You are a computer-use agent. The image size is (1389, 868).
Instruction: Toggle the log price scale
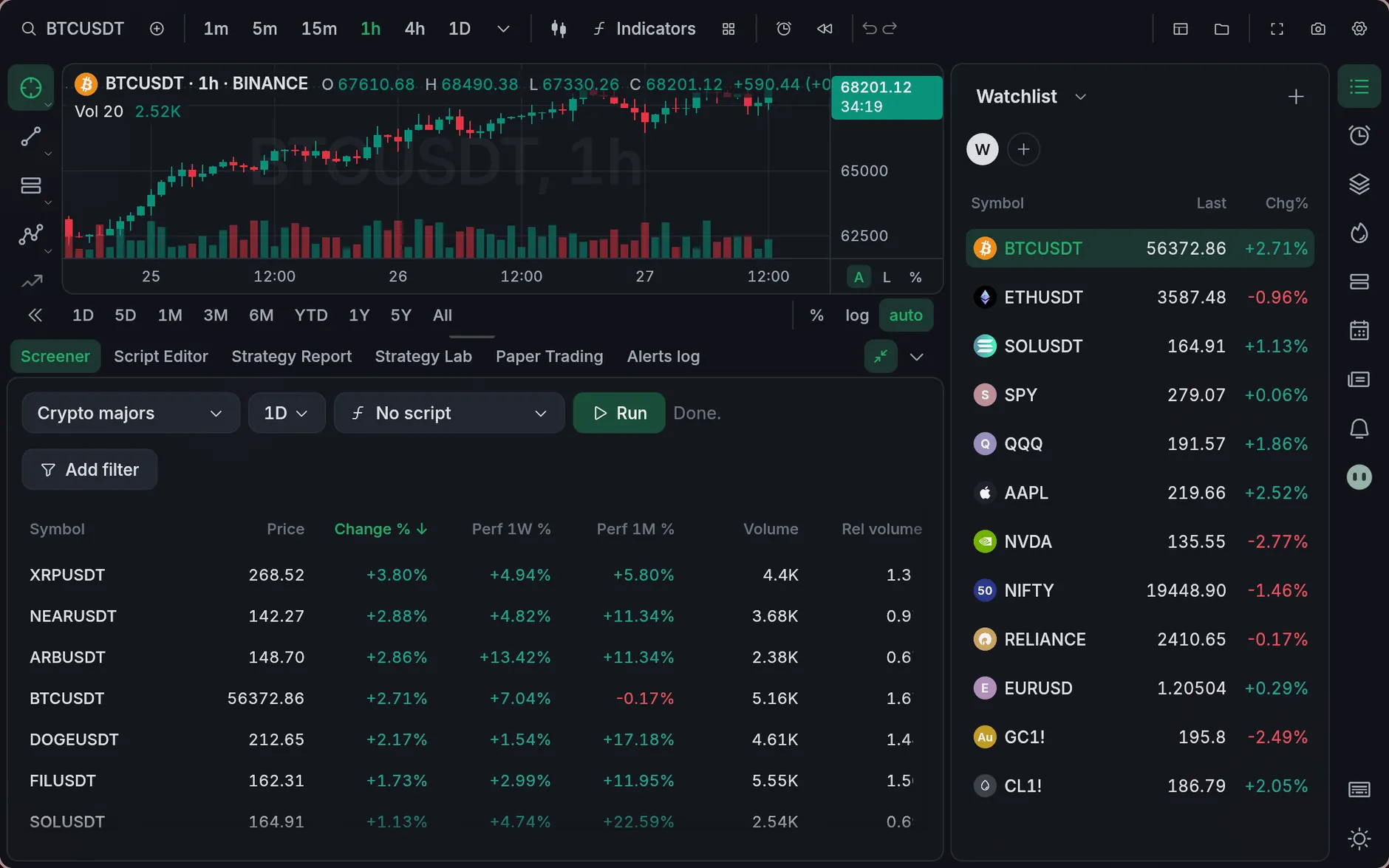click(857, 315)
